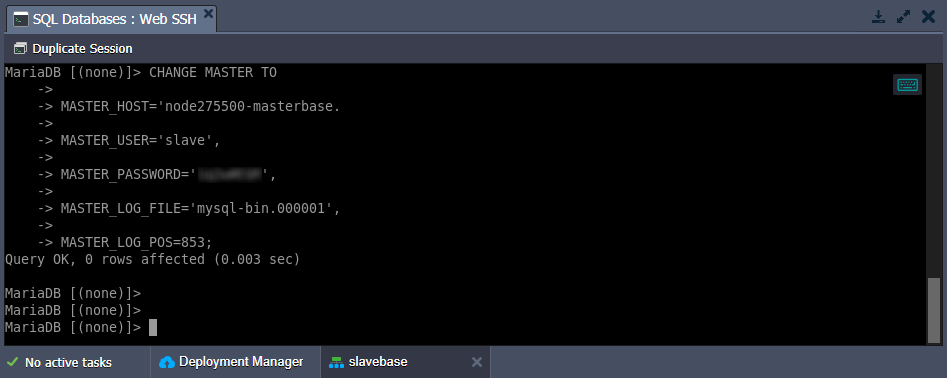Click the Duplicate Session button
This screenshot has height=378, width=947.
click(x=73, y=48)
